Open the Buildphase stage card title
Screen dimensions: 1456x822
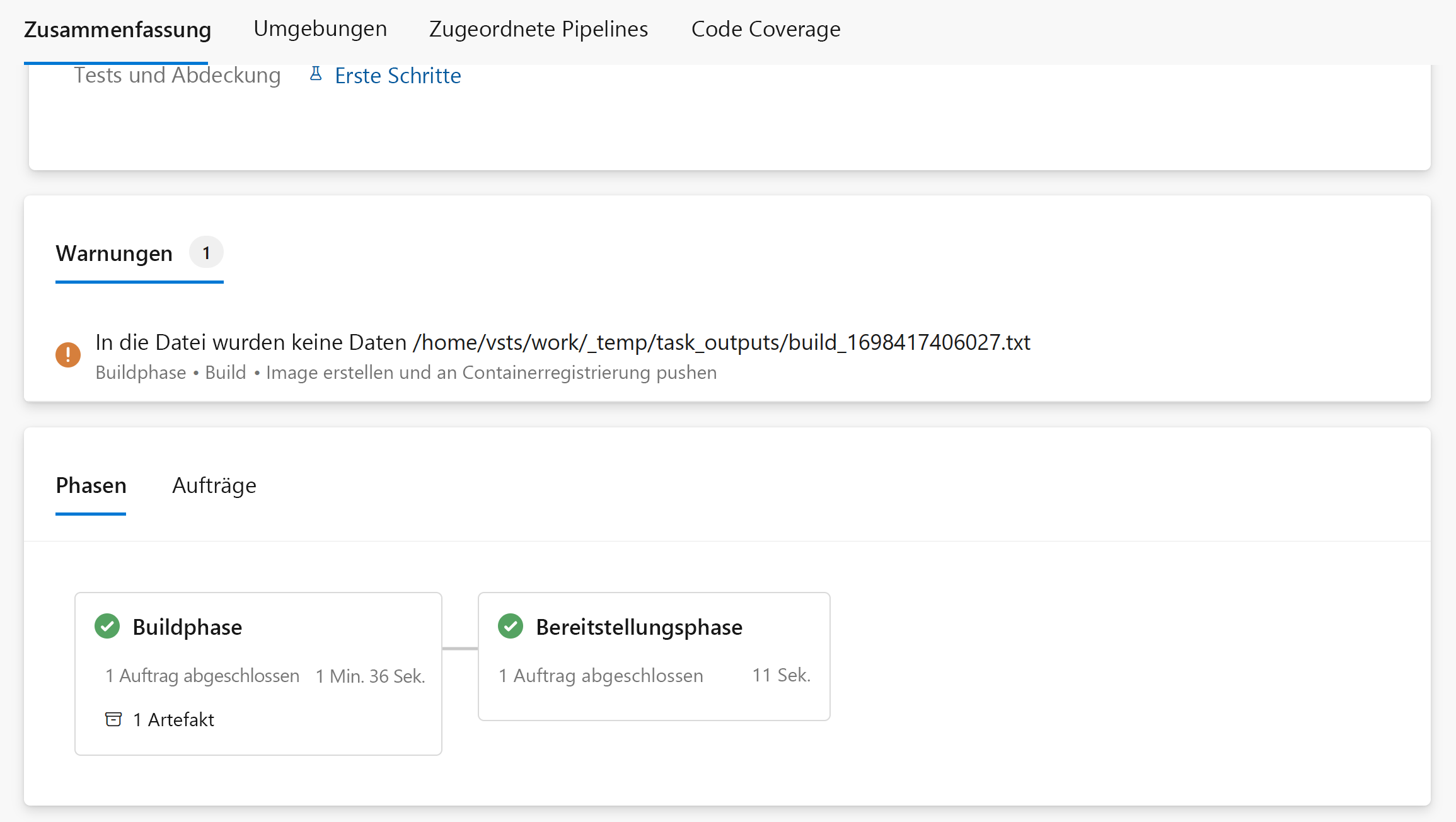(187, 627)
